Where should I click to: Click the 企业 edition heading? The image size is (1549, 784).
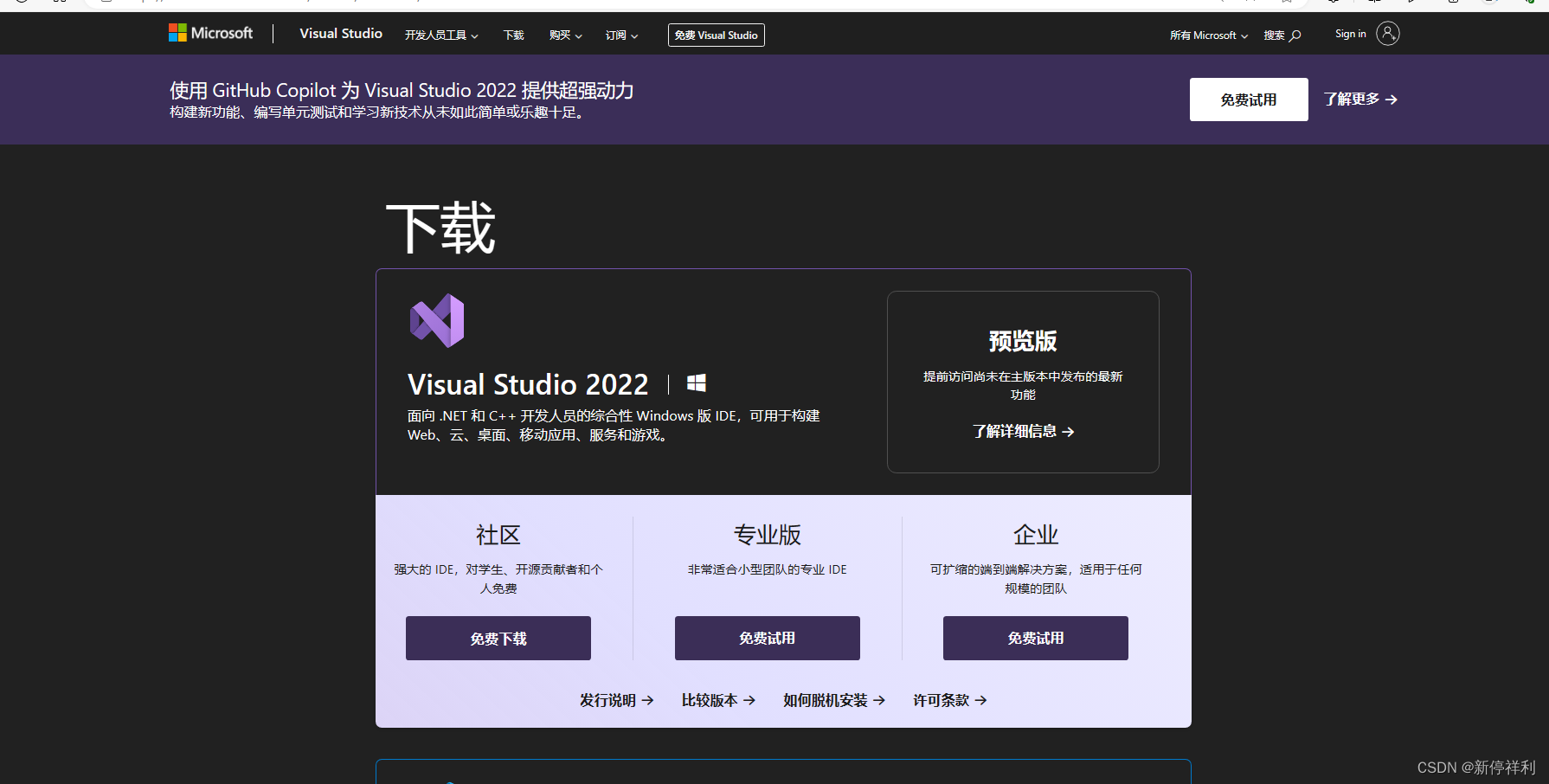[1036, 535]
